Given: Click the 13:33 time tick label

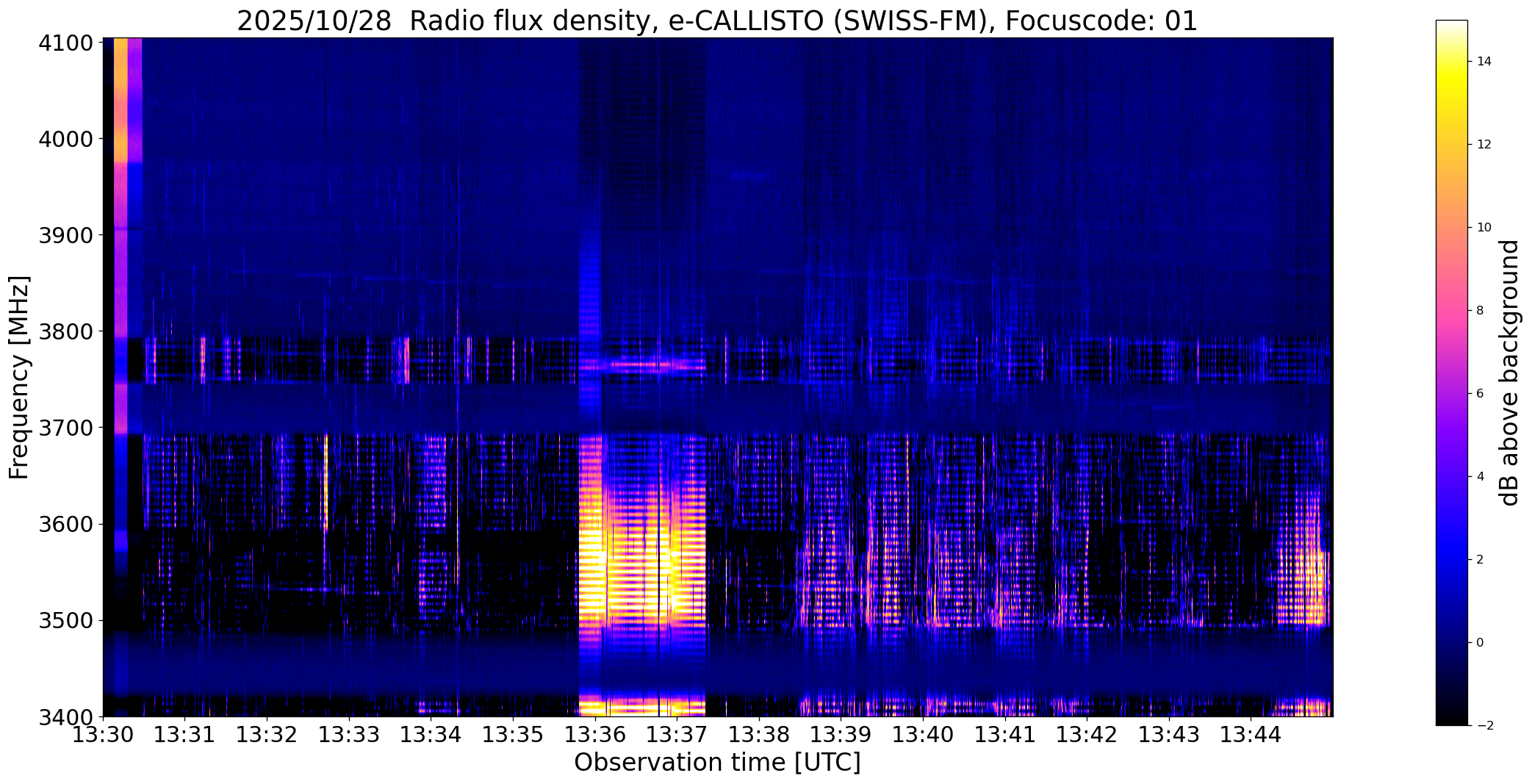Looking at the screenshot, I should (349, 735).
